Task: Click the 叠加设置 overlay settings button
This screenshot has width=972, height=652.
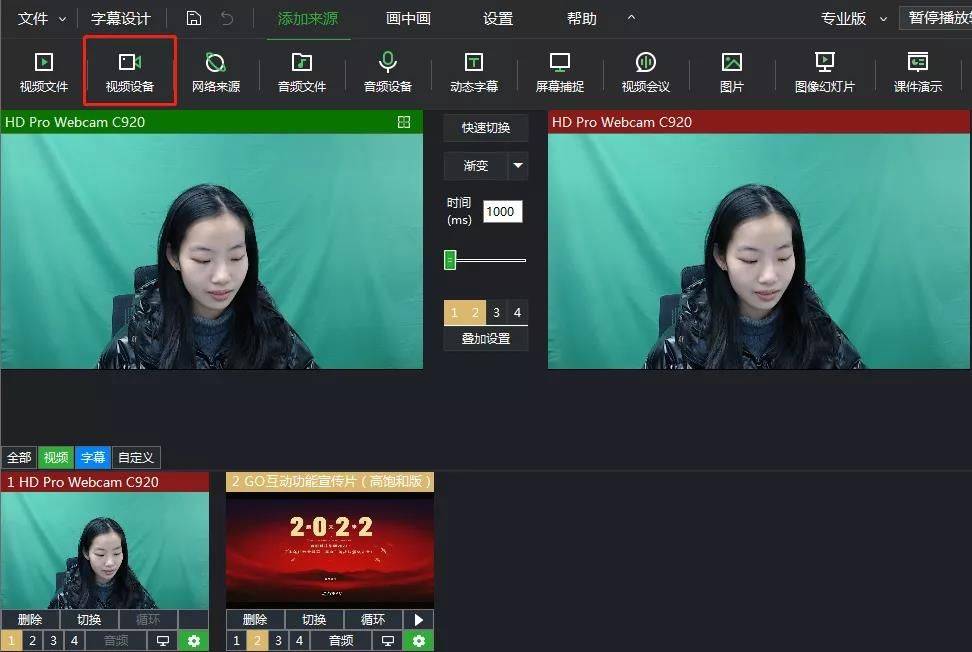Action: pyautogui.click(x=486, y=339)
